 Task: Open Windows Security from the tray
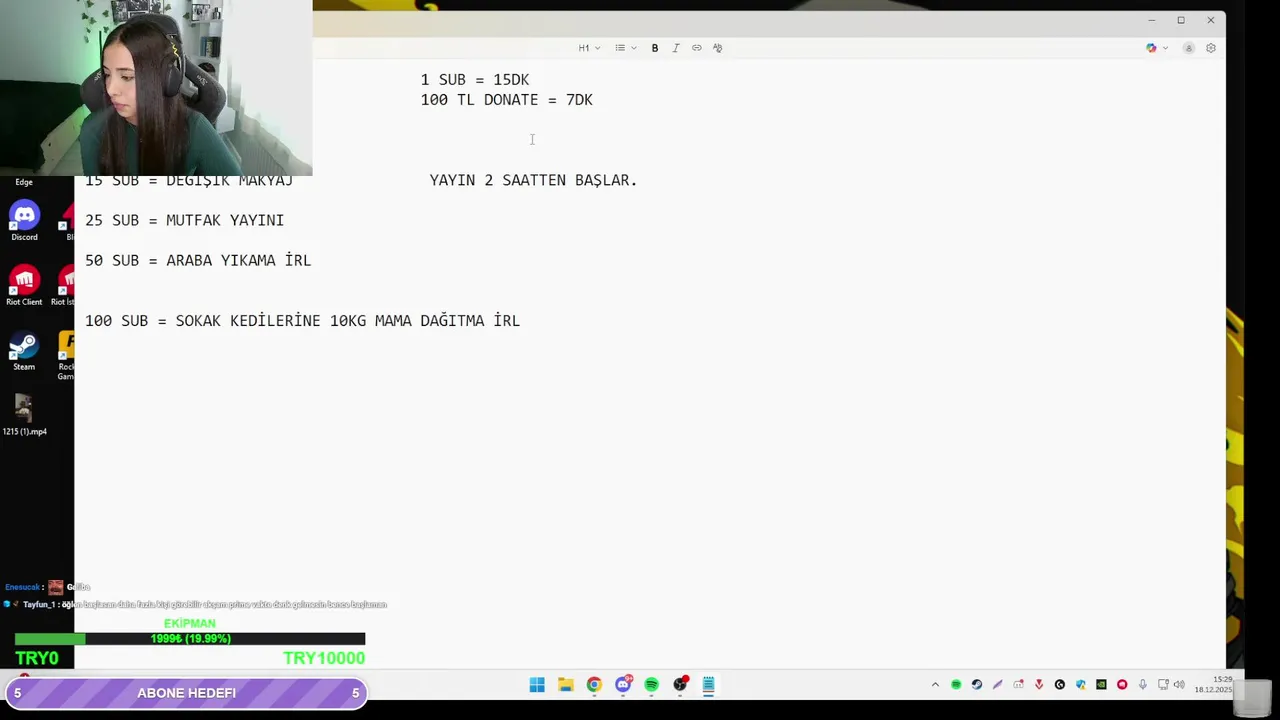tap(1081, 685)
